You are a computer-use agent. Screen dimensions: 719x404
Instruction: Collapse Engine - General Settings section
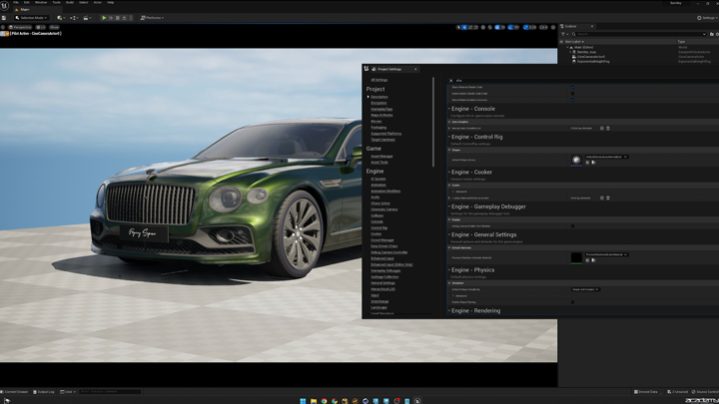pos(449,235)
